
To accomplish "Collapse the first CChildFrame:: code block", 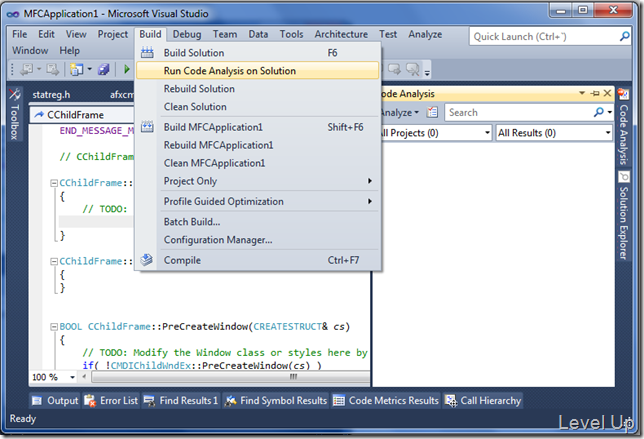I will pos(54,183).
